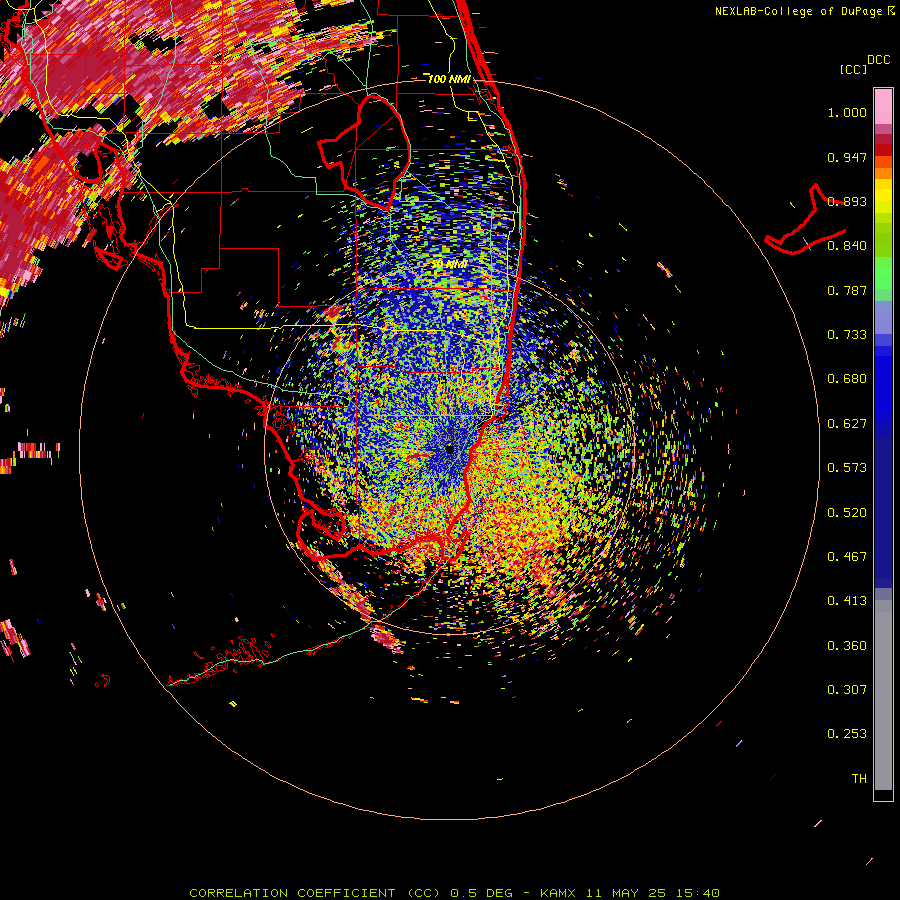Click the 1.000 scale value

847,112
